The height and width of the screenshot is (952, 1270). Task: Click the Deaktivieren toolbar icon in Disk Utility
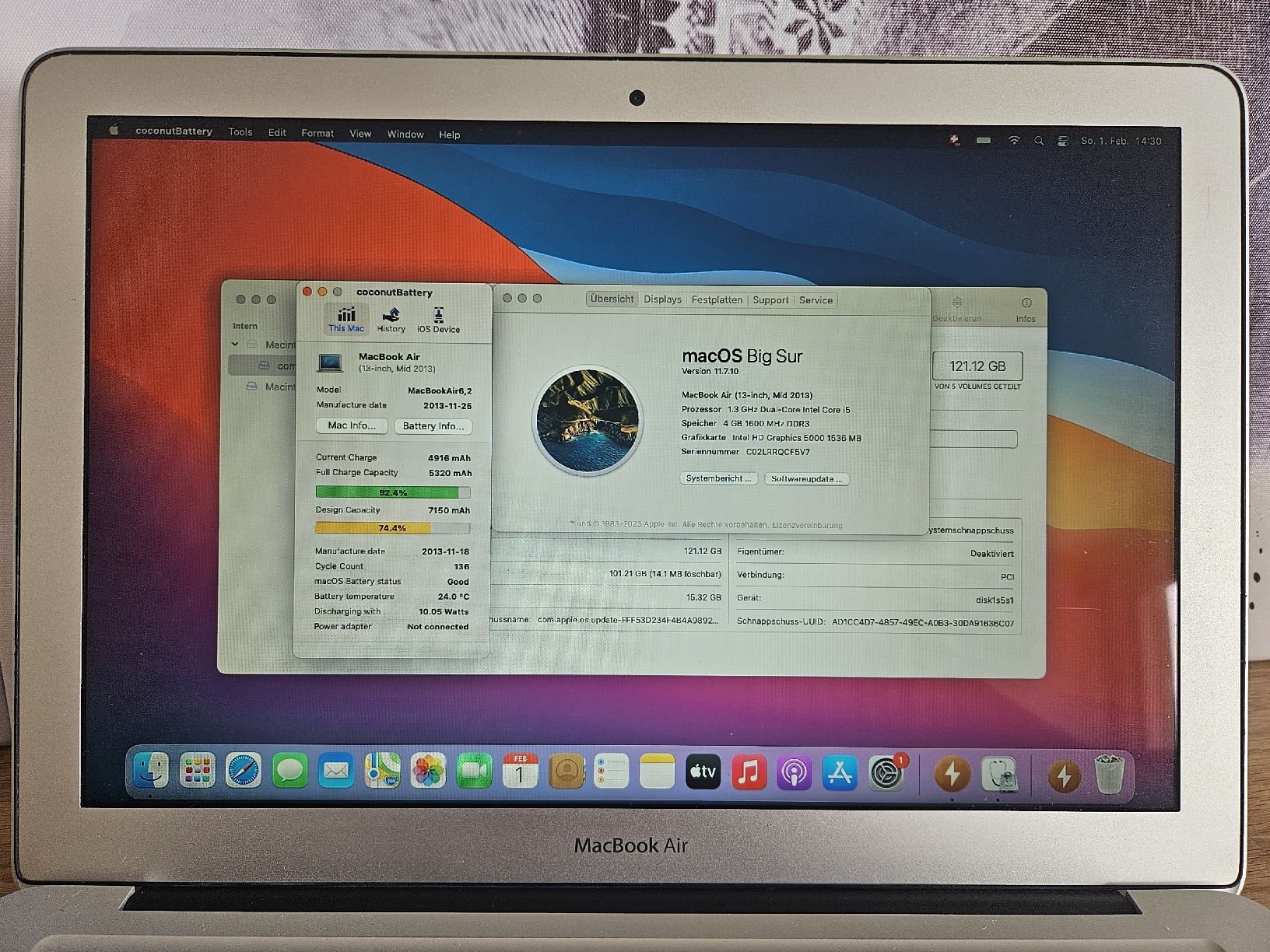pos(957,309)
